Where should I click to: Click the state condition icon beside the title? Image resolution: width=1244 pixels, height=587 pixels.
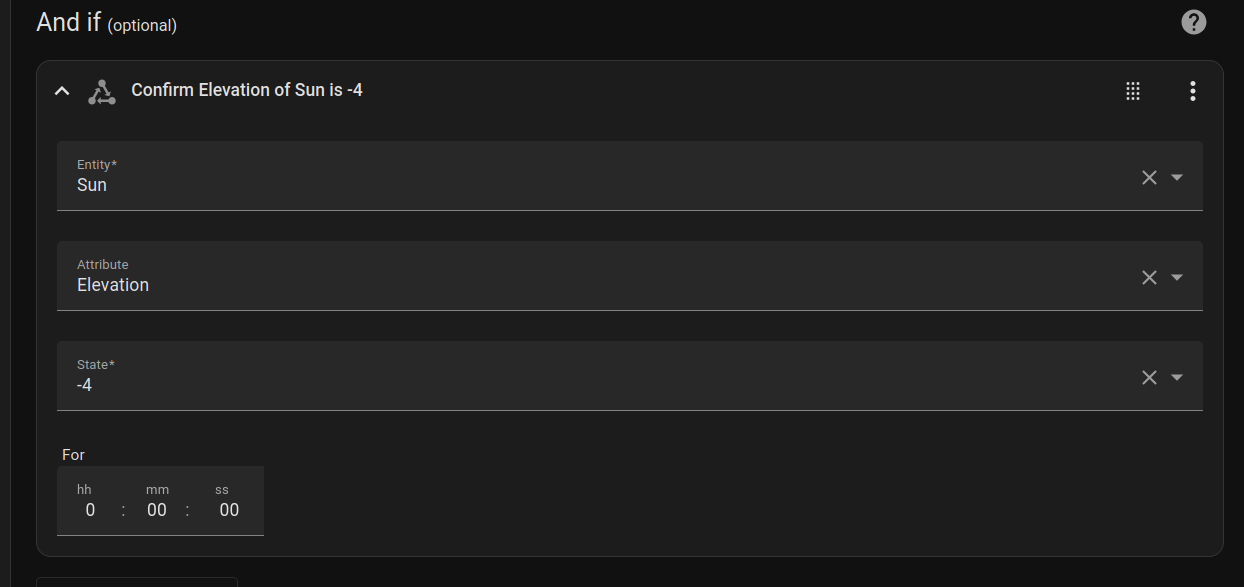[101, 92]
